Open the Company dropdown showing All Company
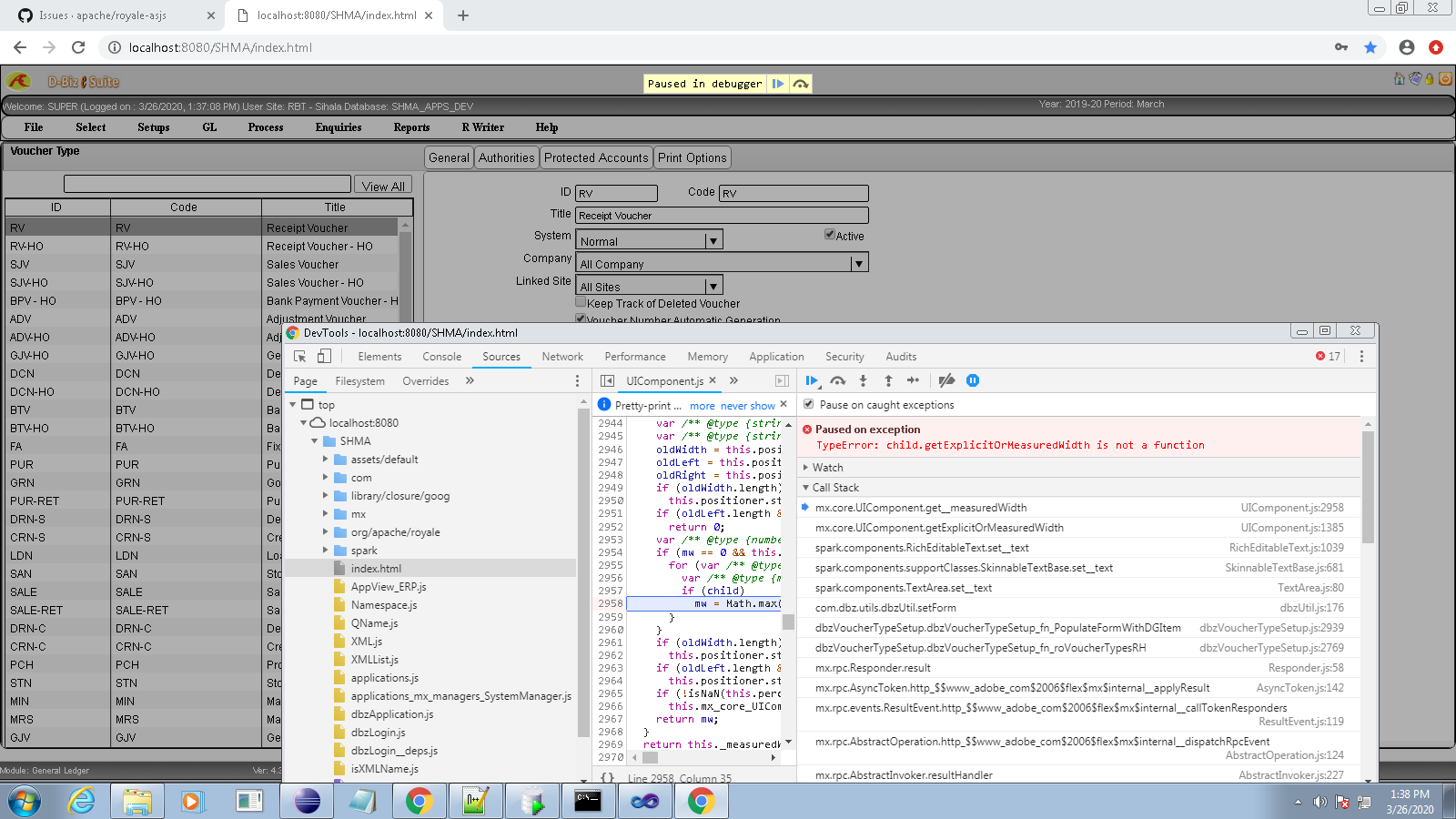This screenshot has height=819, width=1456. point(858,264)
